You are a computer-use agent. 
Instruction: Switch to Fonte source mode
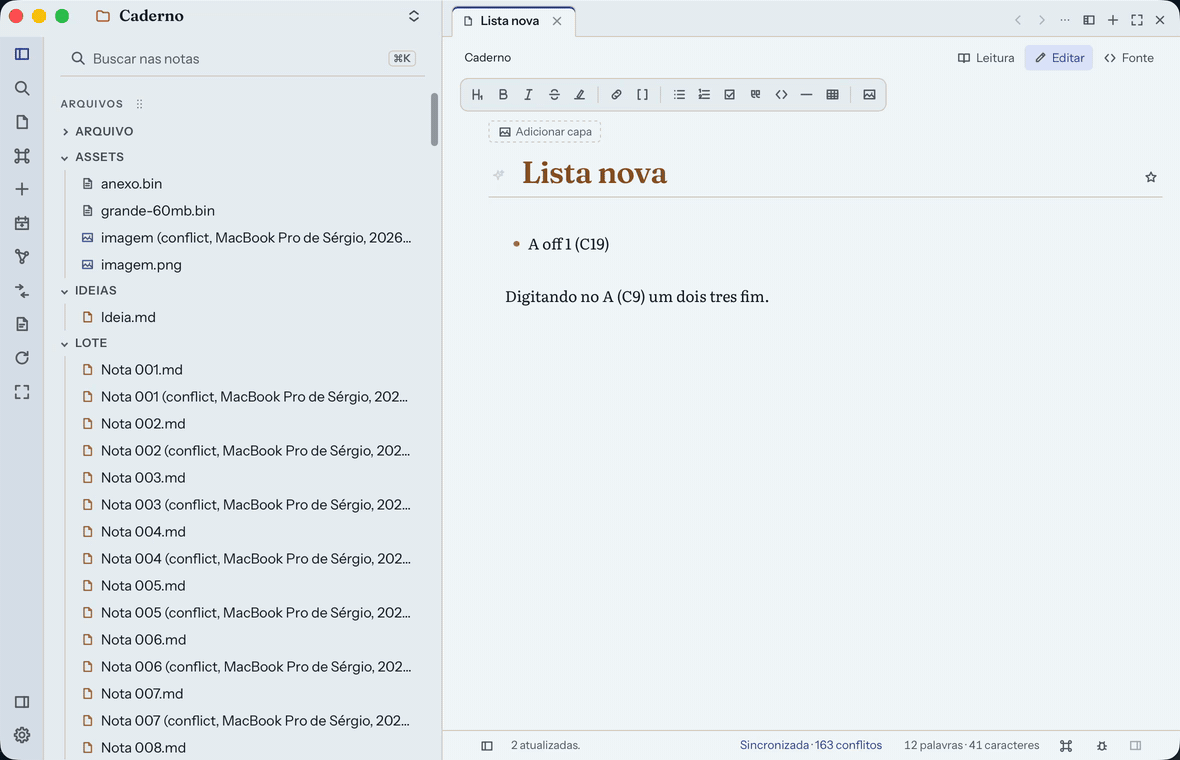click(1129, 58)
